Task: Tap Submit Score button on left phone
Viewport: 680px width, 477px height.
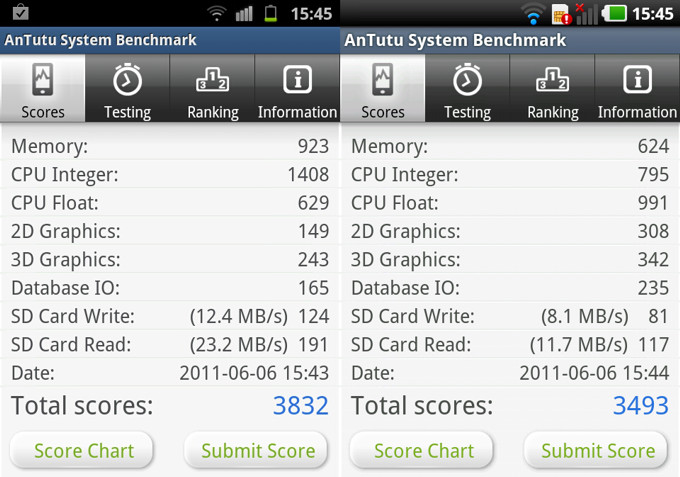Action: pyautogui.click(x=256, y=451)
